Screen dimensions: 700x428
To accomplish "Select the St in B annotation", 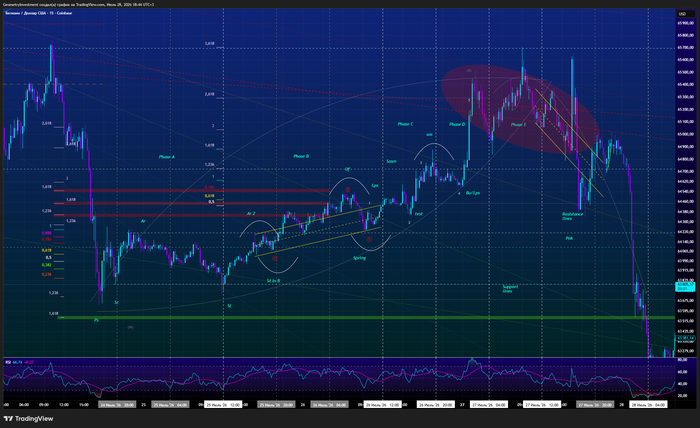I will (273, 281).
